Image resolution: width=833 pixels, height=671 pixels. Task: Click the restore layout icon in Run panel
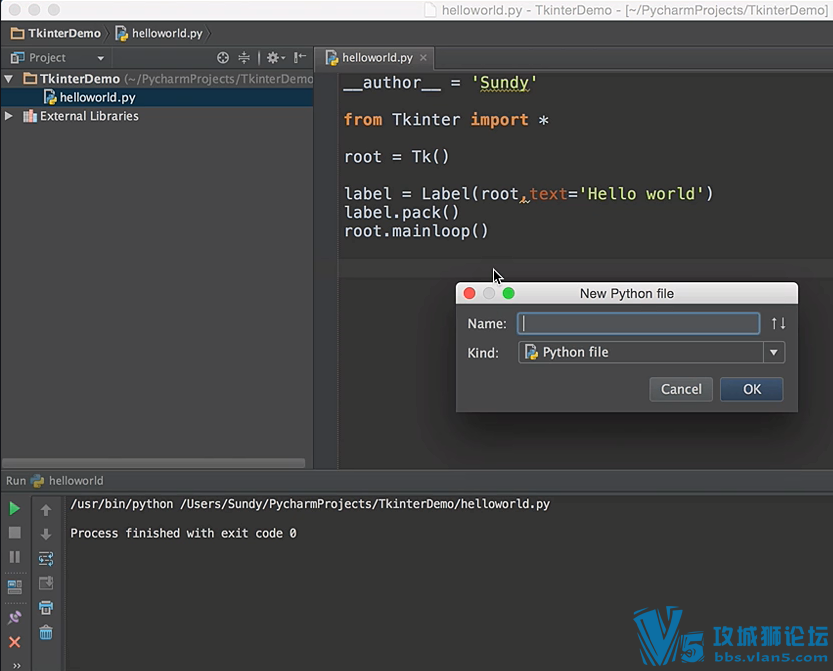(x=14, y=587)
